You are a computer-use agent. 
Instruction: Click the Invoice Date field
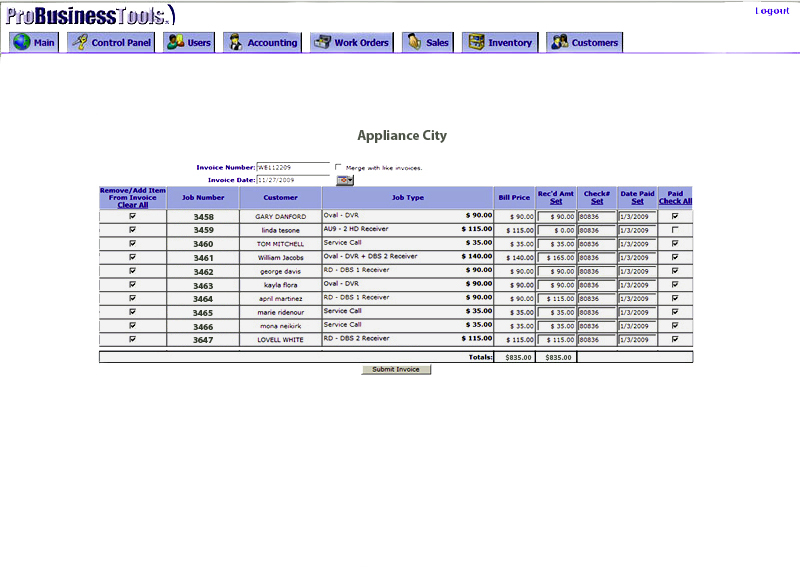pos(293,180)
